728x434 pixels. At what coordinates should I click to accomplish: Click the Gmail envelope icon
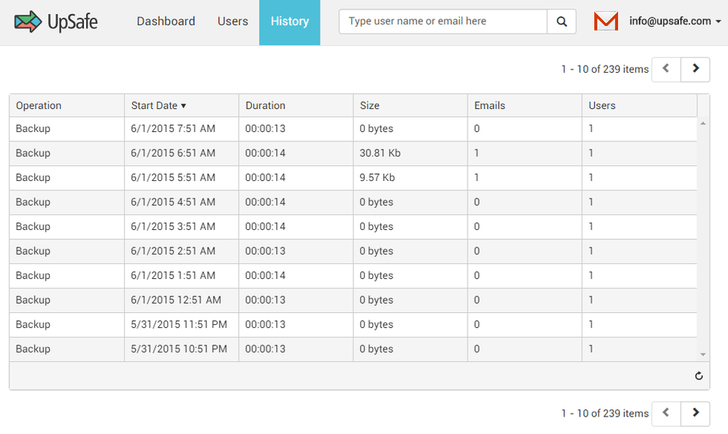click(x=606, y=21)
